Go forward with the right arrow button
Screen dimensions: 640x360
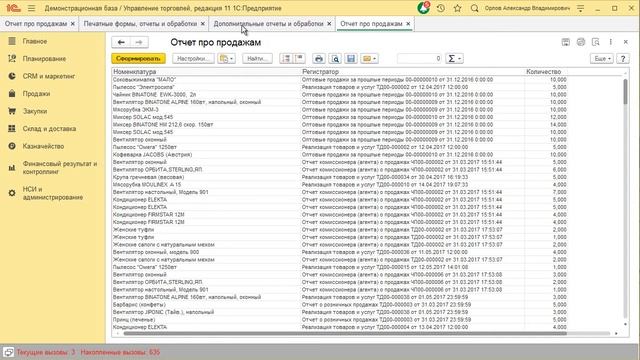[x=139, y=42]
